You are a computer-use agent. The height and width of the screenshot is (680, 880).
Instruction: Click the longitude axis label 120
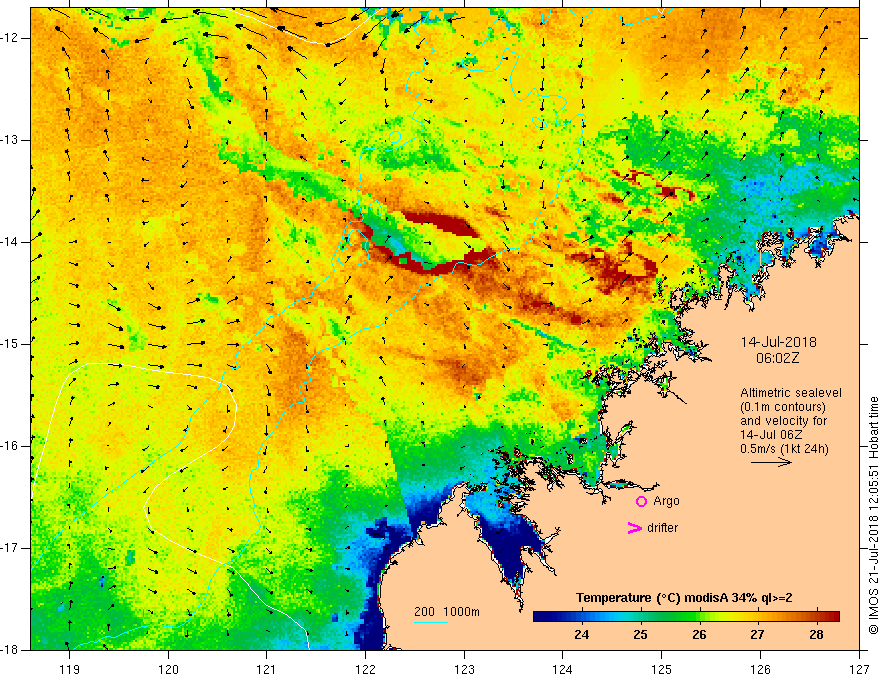tap(168, 669)
